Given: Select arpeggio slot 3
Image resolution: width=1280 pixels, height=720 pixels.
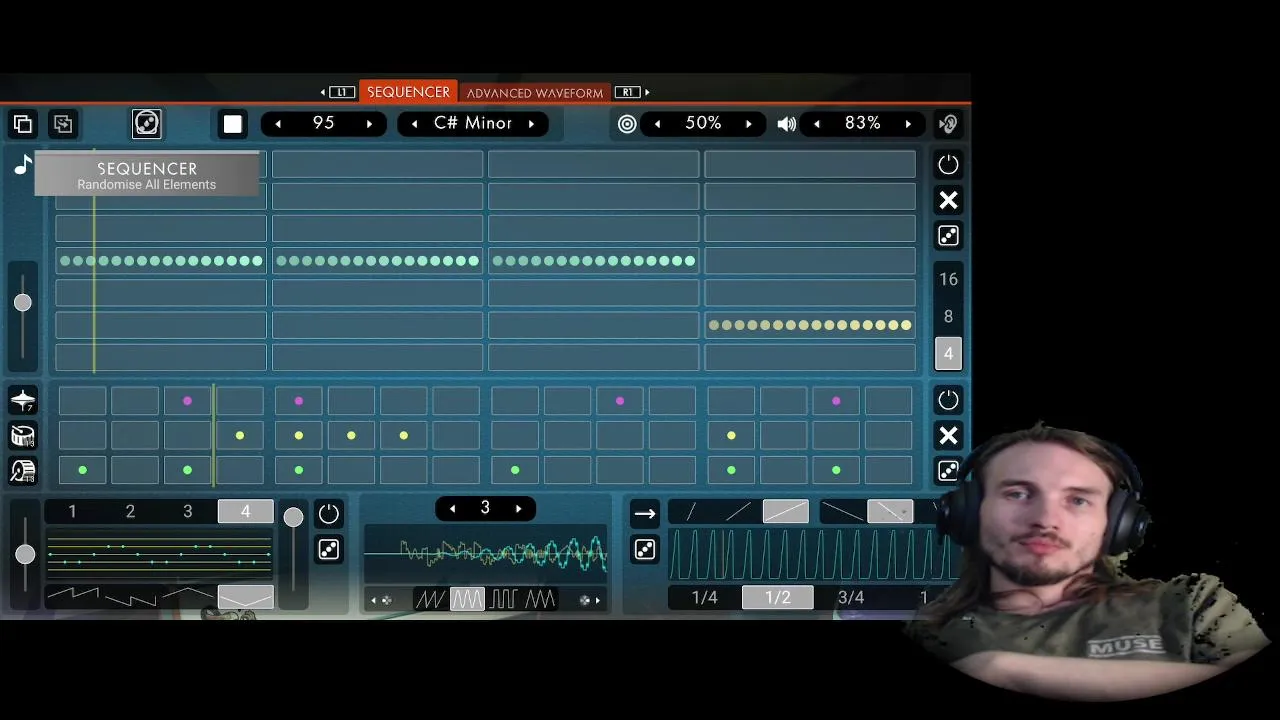Looking at the screenshot, I should pyautogui.click(x=187, y=512).
